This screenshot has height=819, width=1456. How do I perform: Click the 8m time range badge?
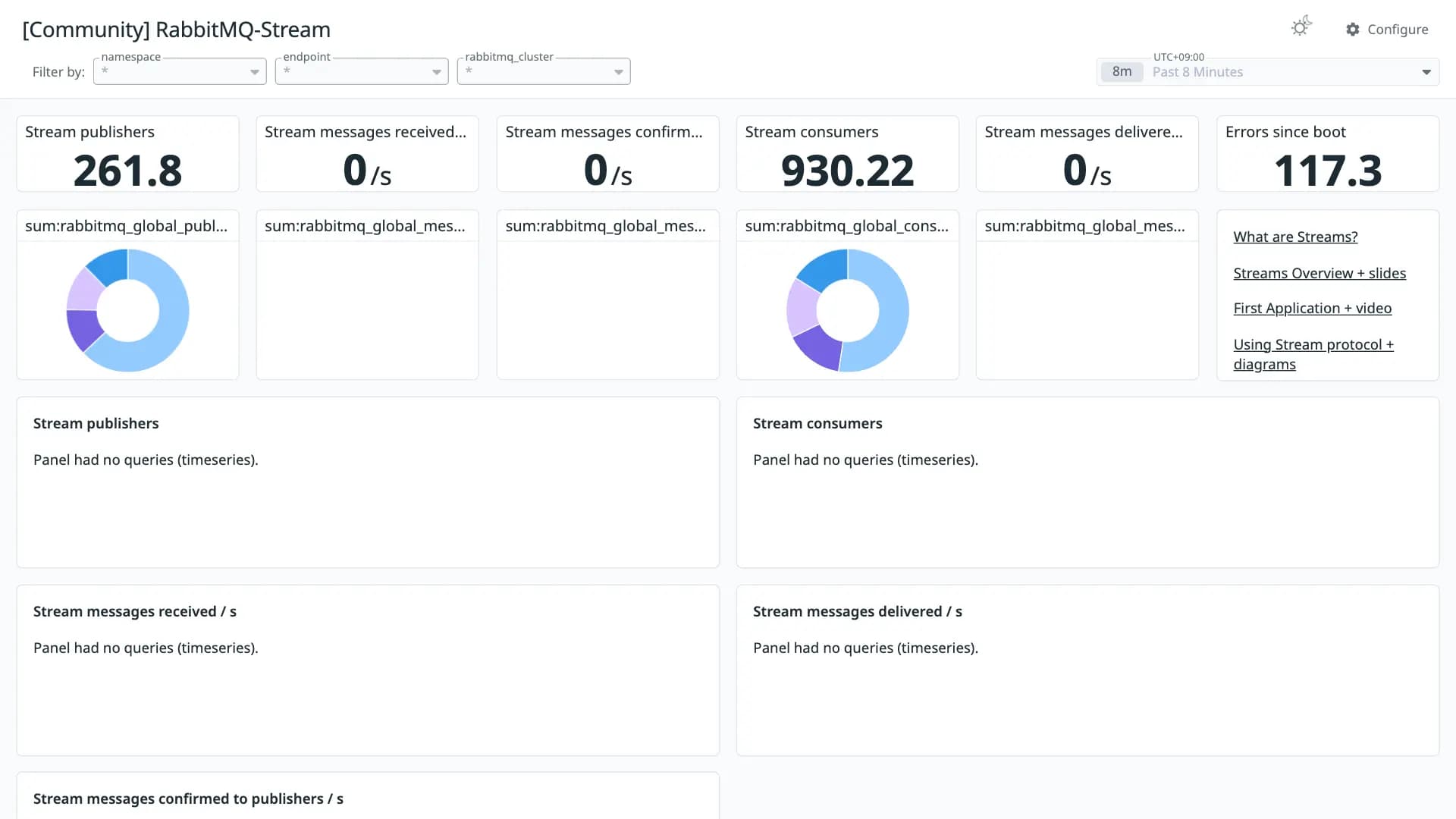pyautogui.click(x=1122, y=72)
